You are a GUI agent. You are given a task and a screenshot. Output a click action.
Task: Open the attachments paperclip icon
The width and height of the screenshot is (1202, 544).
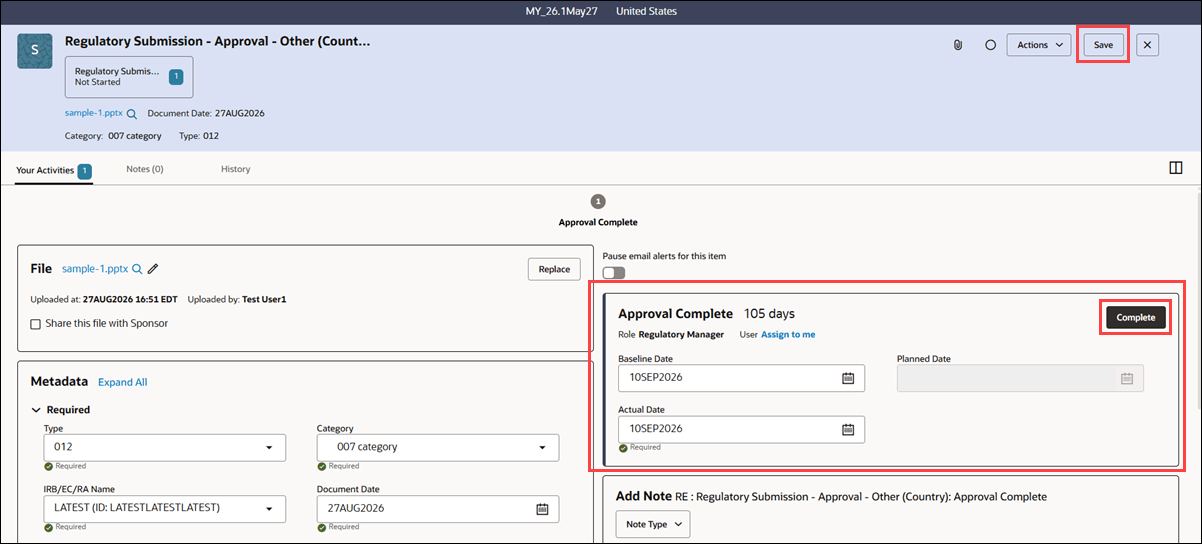point(957,45)
